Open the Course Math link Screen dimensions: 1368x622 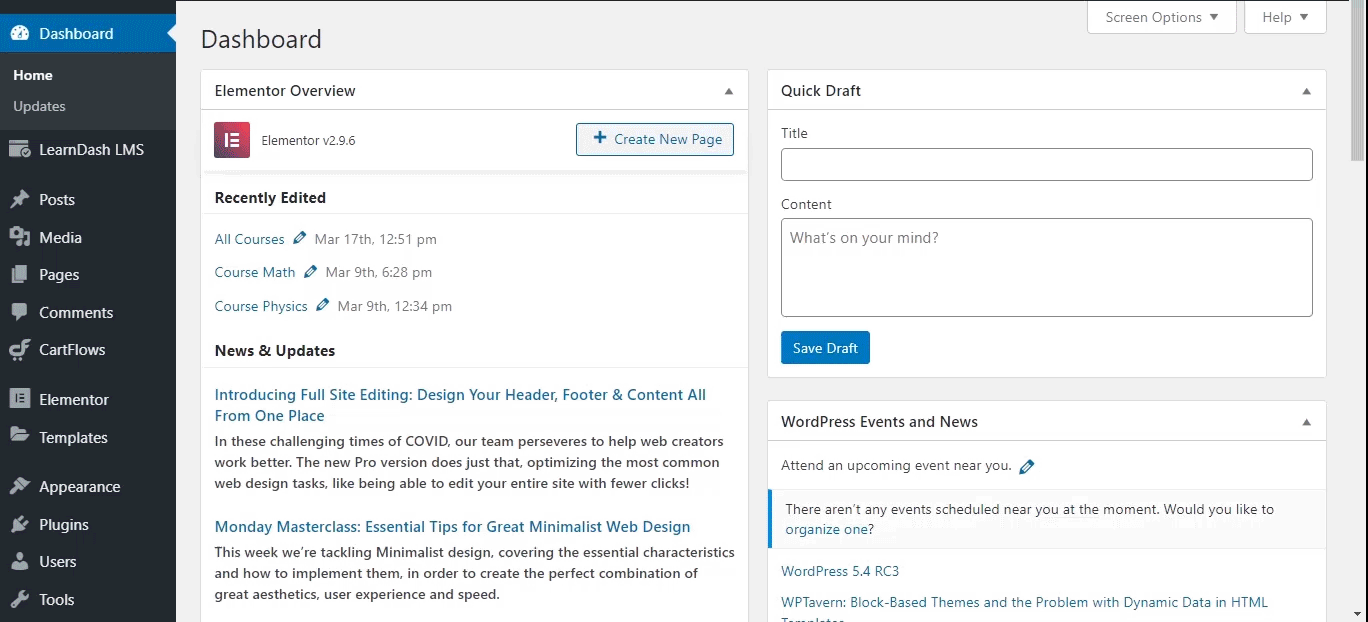[x=255, y=272]
